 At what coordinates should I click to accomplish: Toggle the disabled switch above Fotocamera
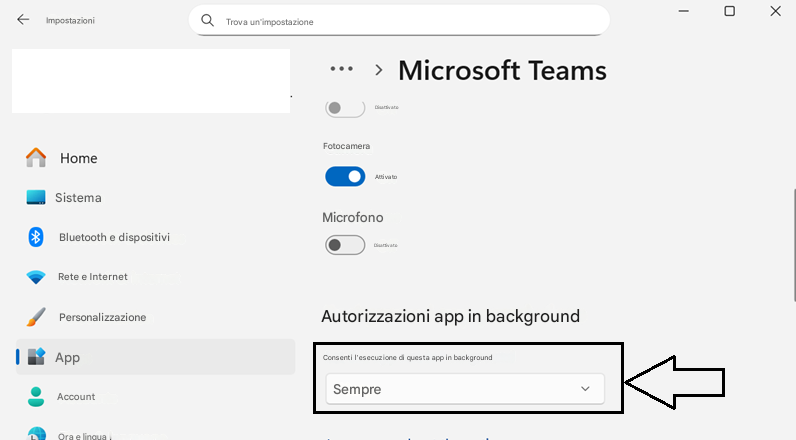pyautogui.click(x=345, y=108)
